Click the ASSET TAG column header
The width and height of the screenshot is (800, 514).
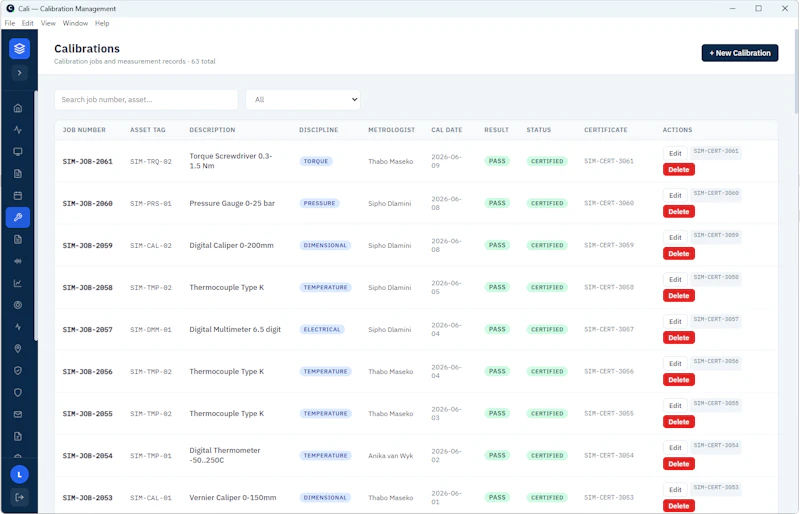click(147, 130)
